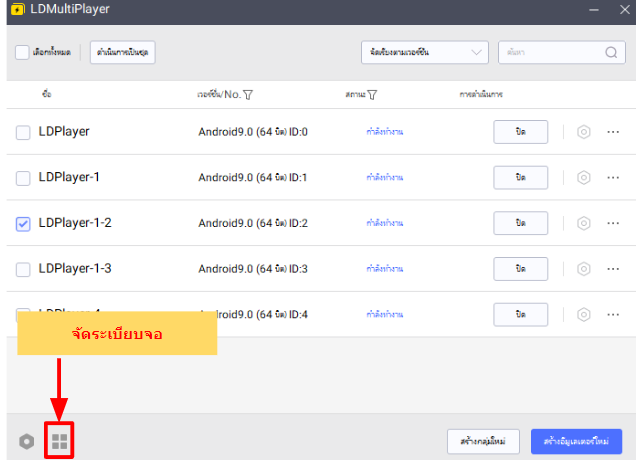Click the batch operation button
638x460 pixels.
(x=122, y=52)
